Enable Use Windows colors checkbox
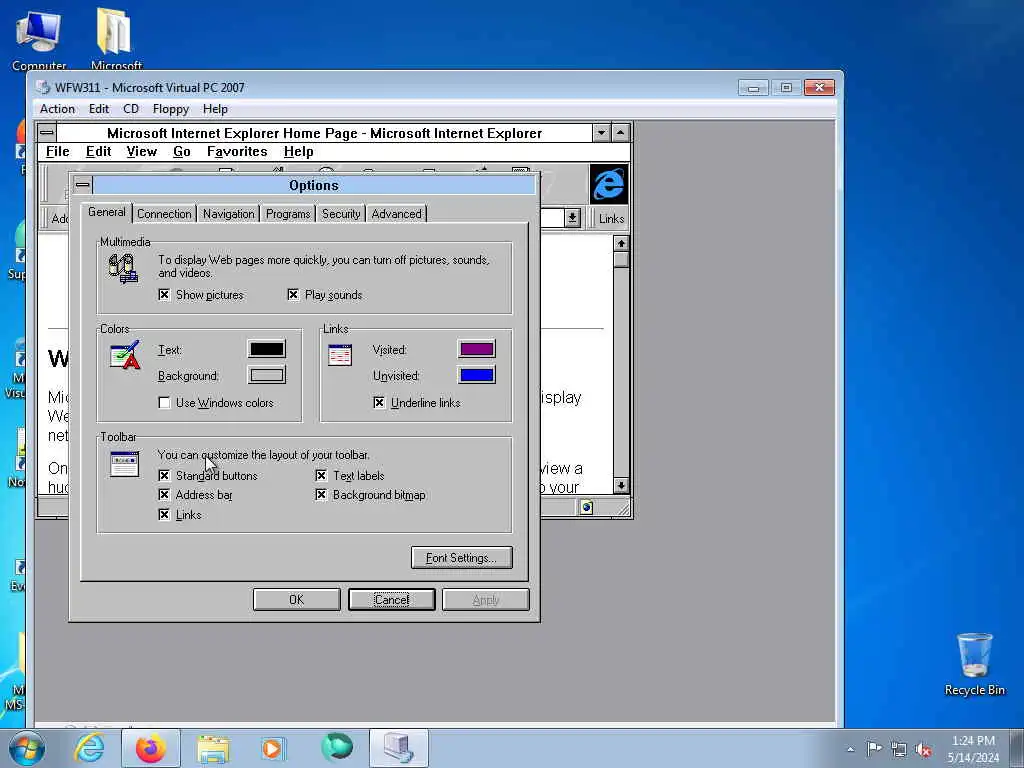The image size is (1024, 768). click(165, 402)
